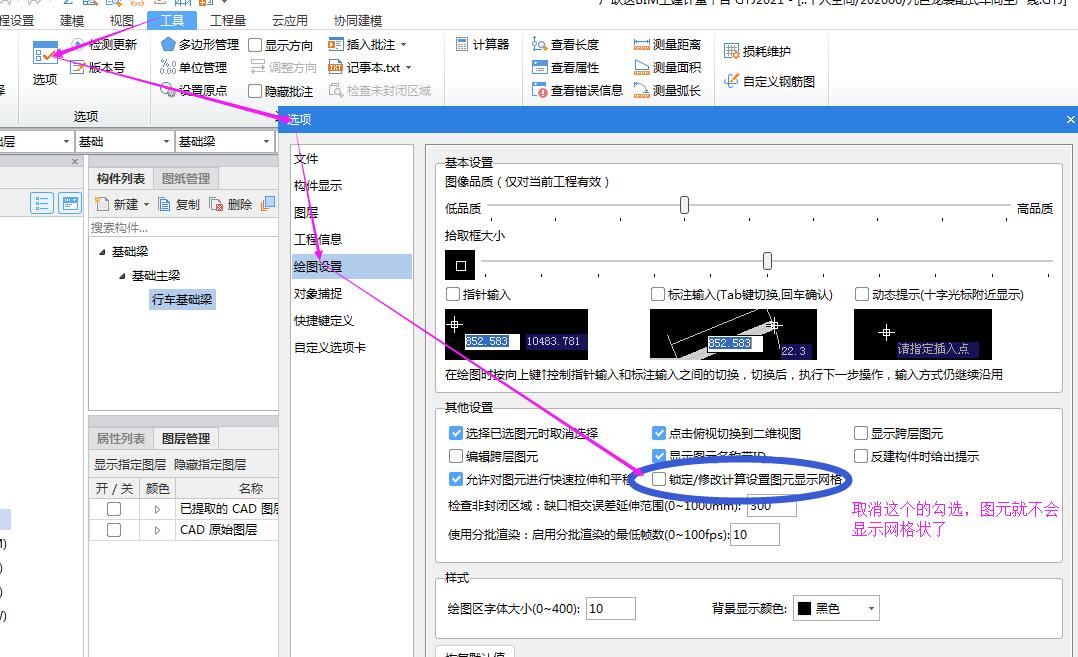Adjust the 拾取框大小 slider handle
Viewport: 1078px width, 657px height.
(767, 260)
